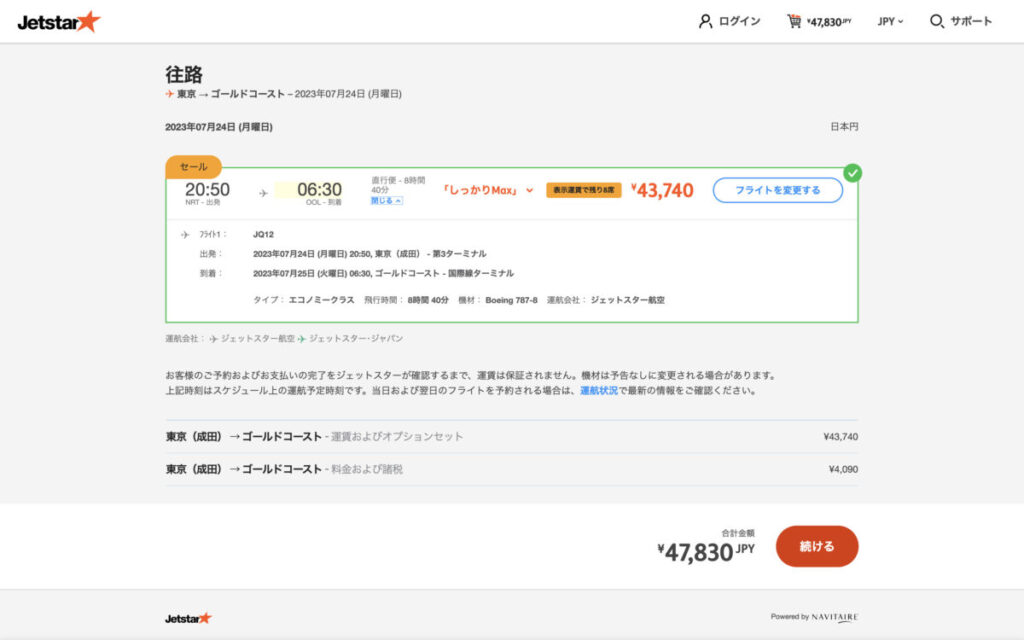
Task: Click the ¥43,740 fare price
Action: pyautogui.click(x=663, y=190)
